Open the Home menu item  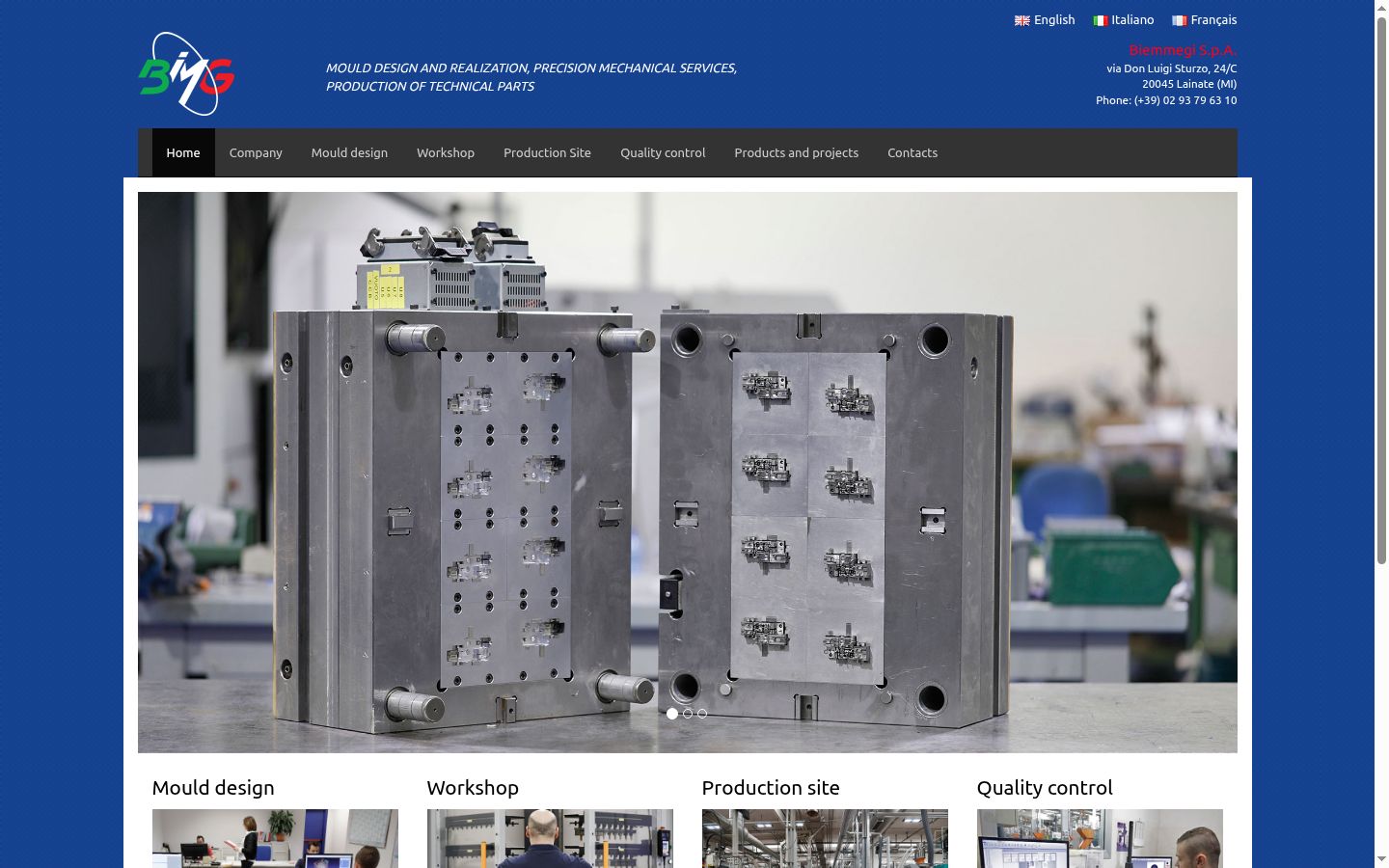(x=183, y=152)
